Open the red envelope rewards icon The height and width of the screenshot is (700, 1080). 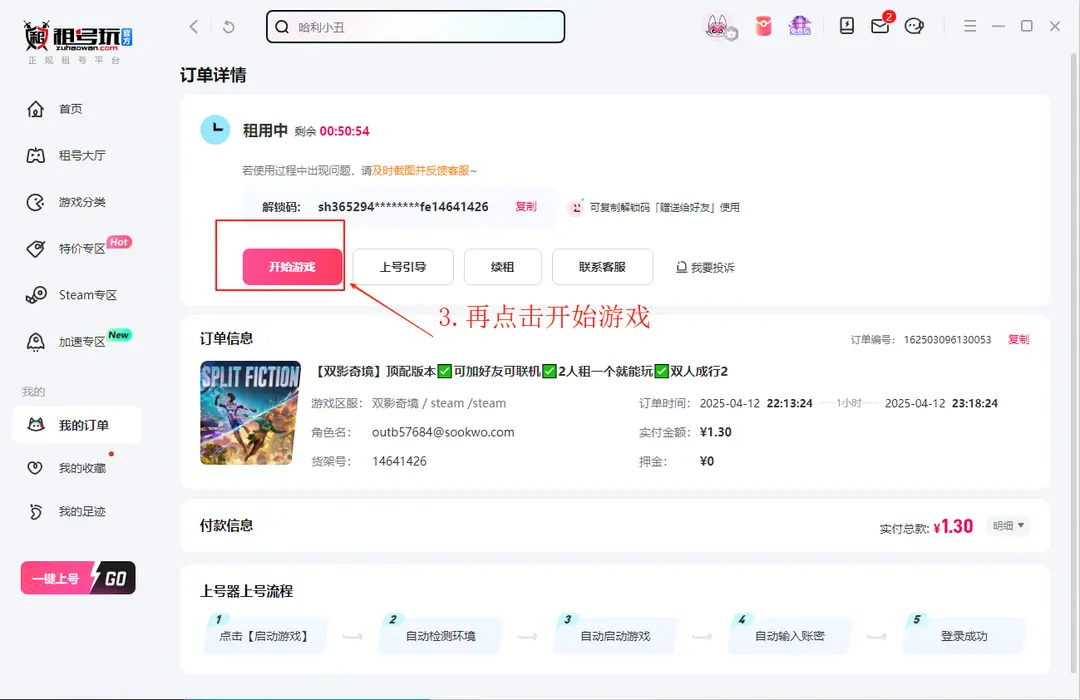tap(763, 26)
